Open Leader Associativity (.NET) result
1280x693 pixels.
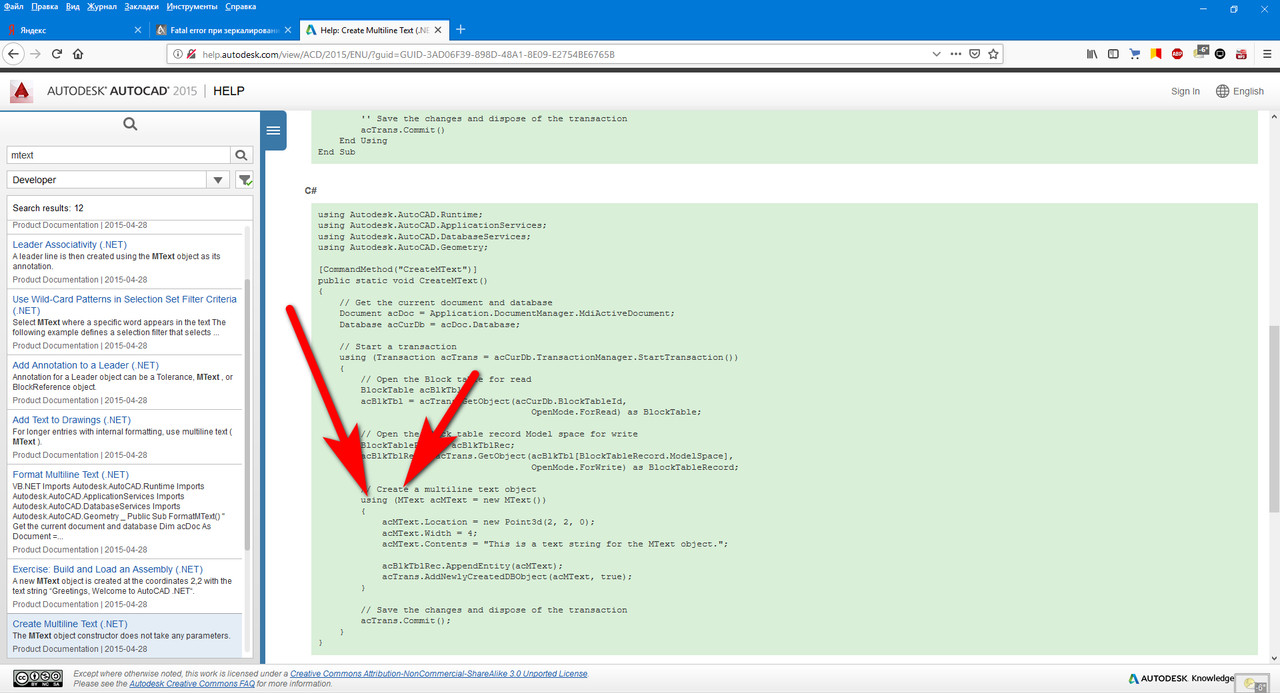coord(69,244)
